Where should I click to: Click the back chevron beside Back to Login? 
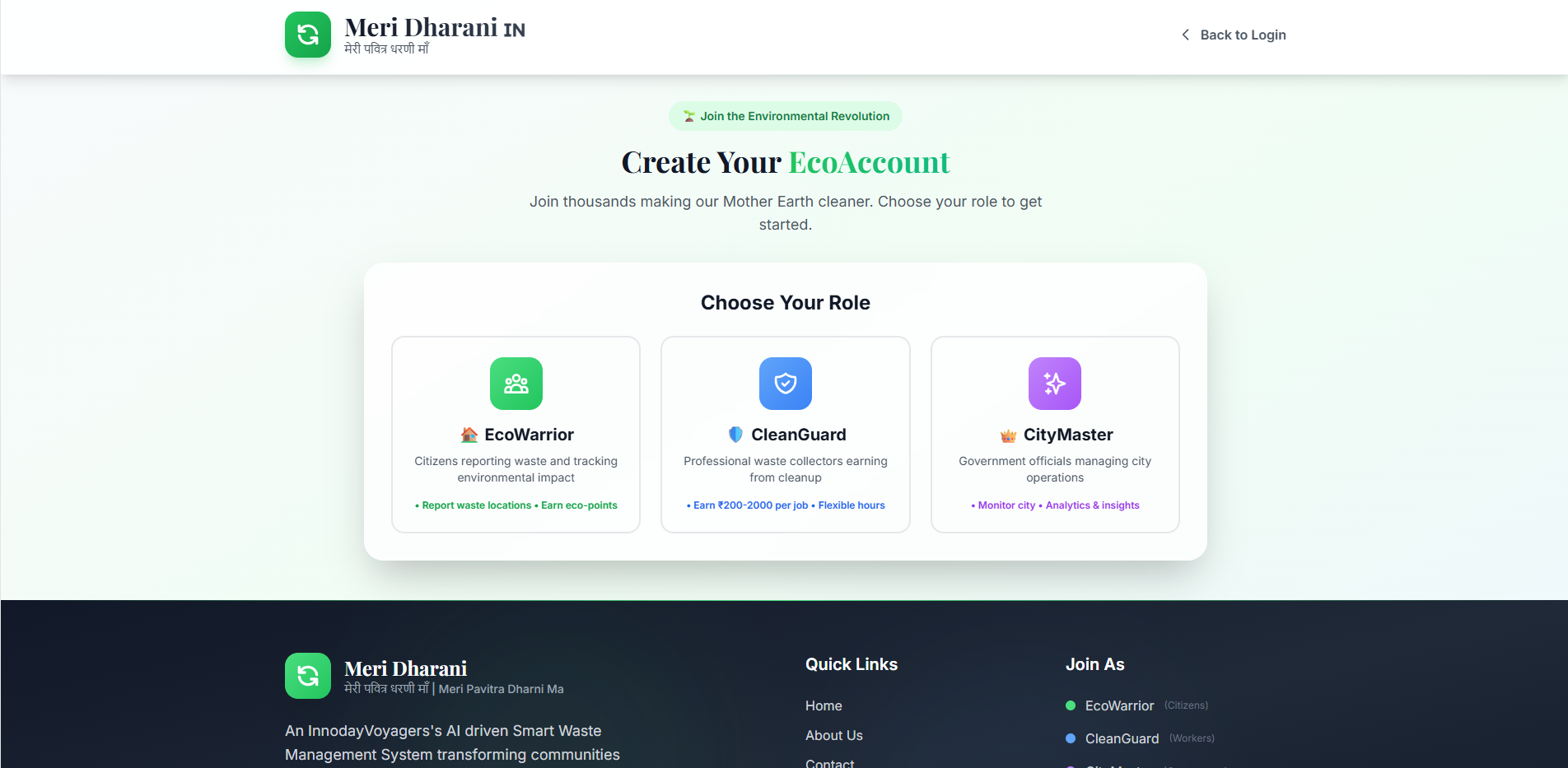[1185, 35]
